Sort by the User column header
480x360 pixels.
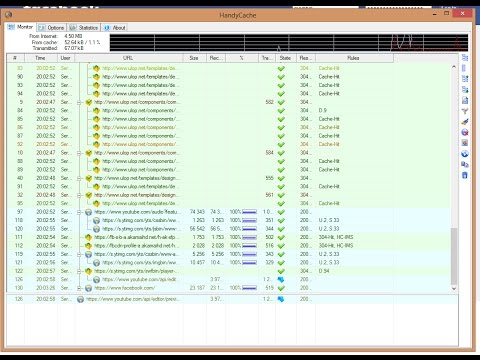[x=66, y=58]
